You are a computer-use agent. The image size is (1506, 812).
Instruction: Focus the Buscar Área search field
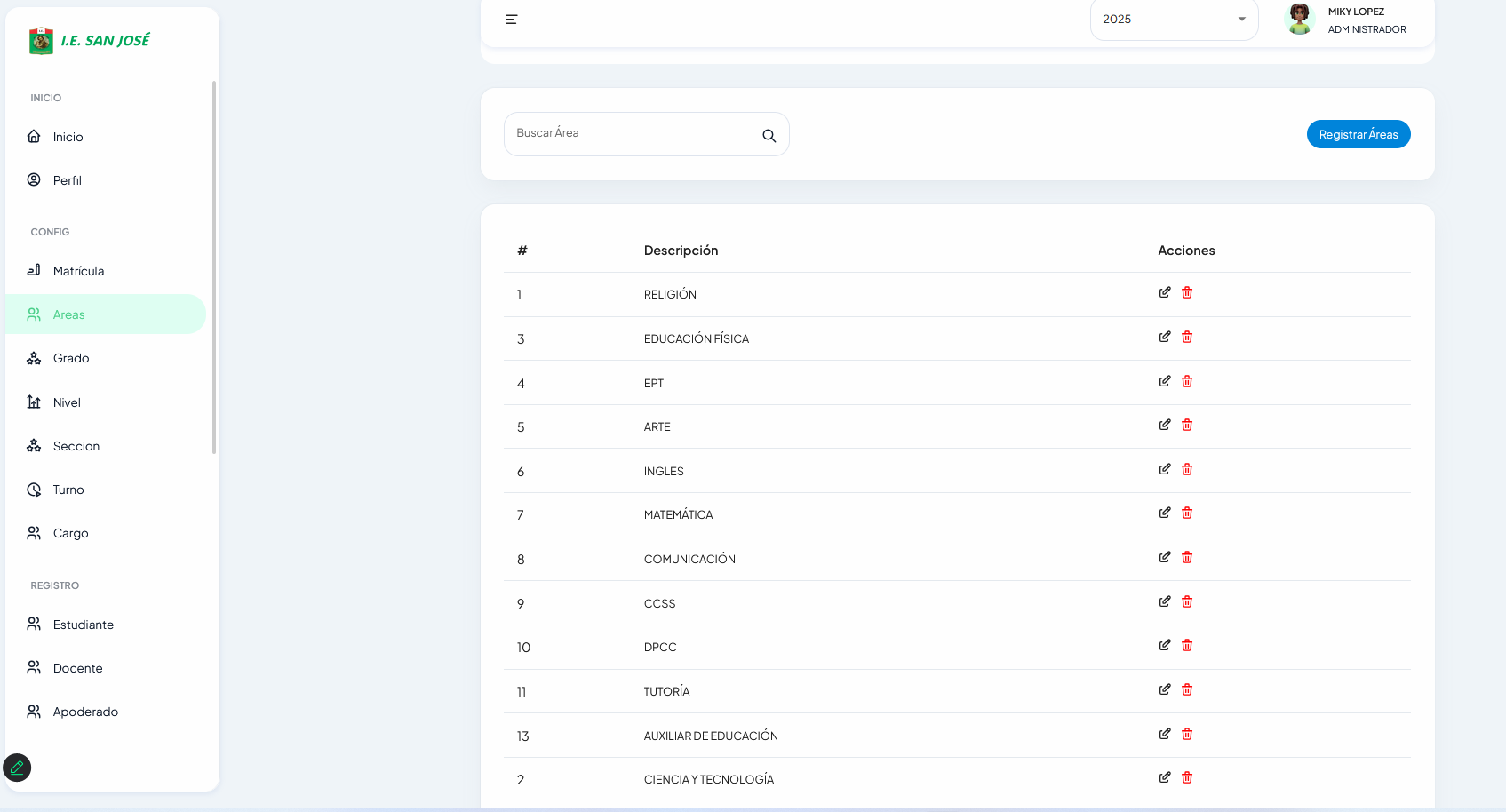(x=631, y=133)
